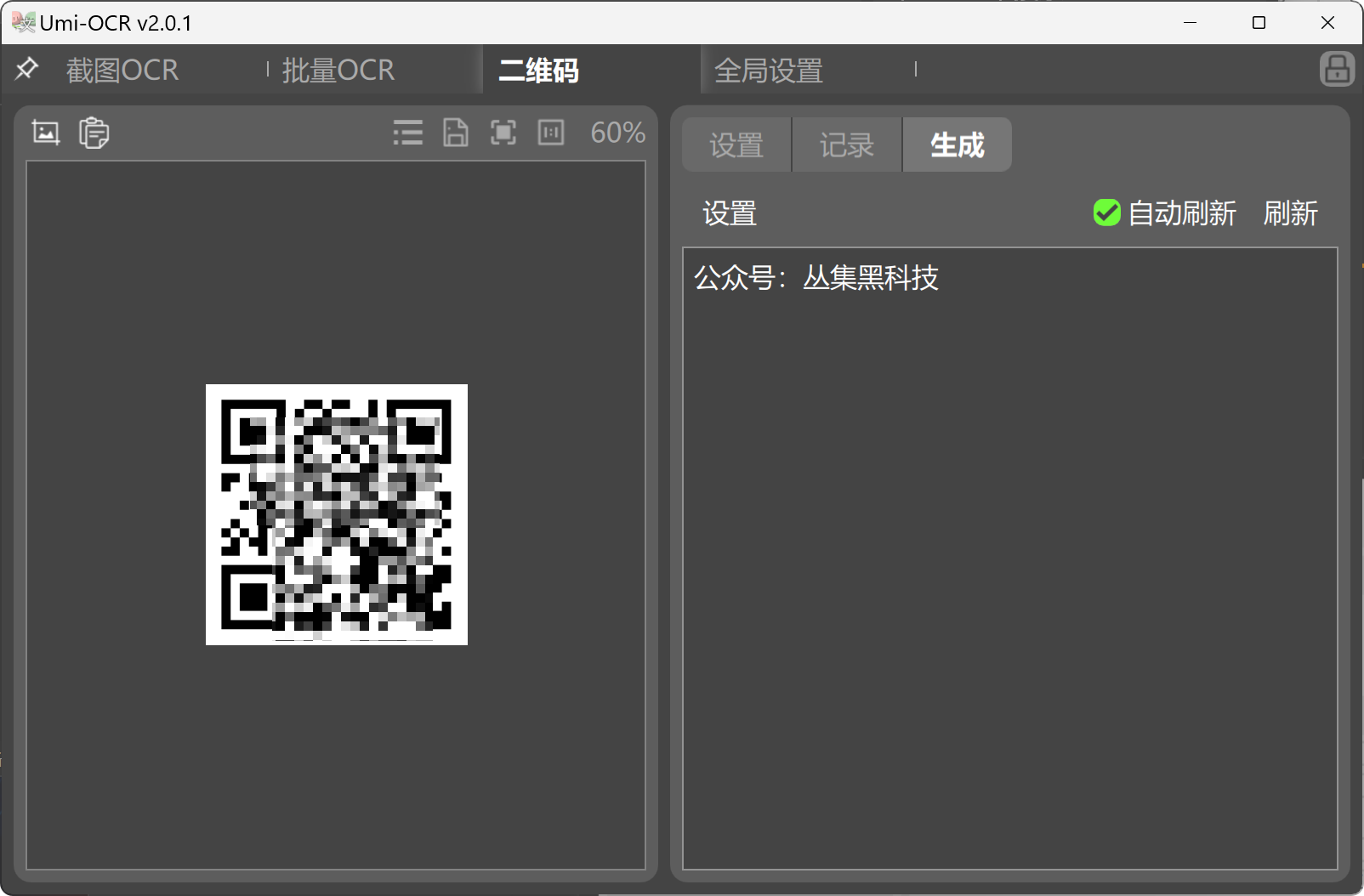This screenshot has width=1364, height=896.
Task: Select the 生成 sub-tab
Action: [958, 145]
